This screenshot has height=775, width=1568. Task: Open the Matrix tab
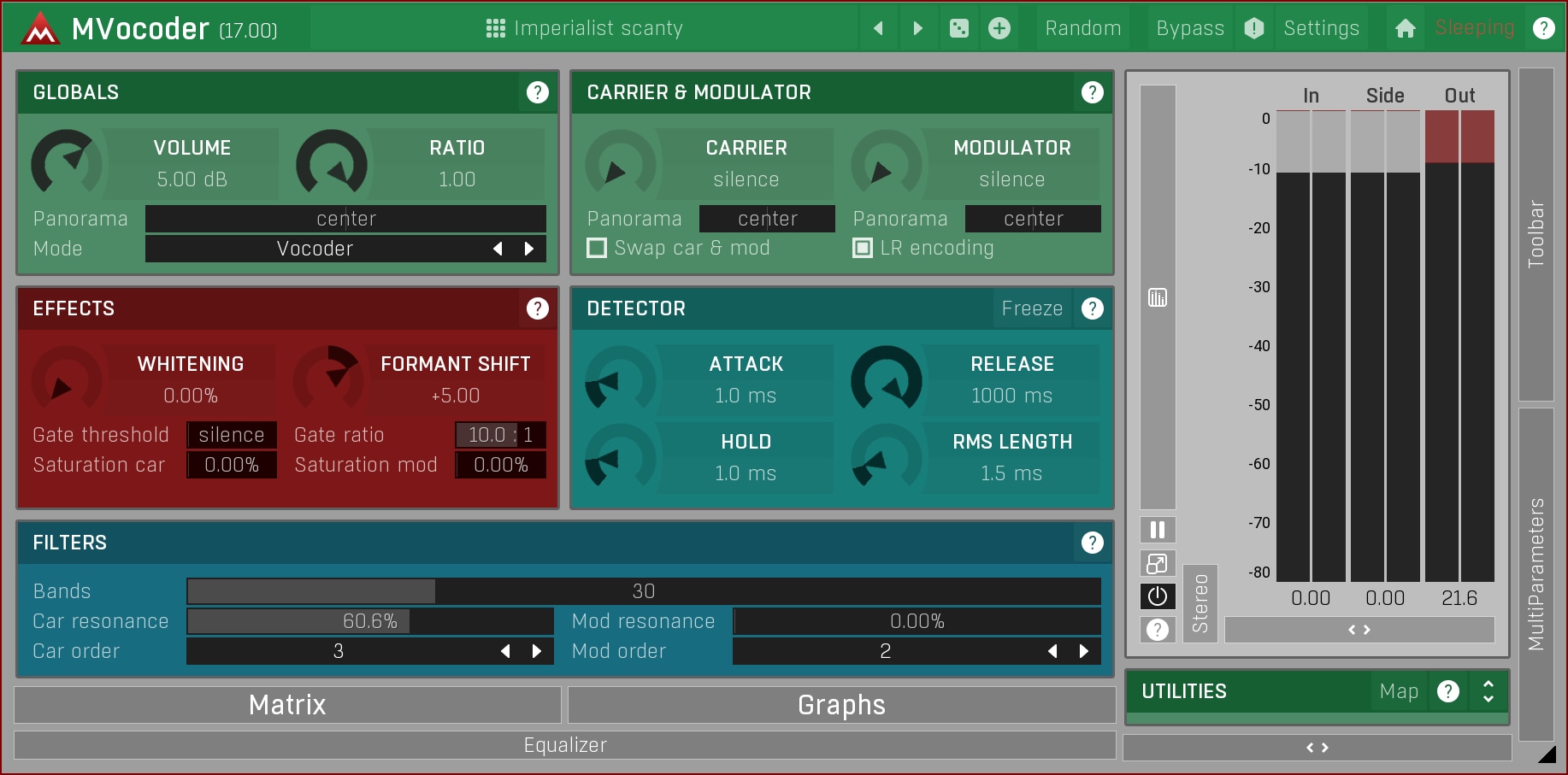pos(287,705)
